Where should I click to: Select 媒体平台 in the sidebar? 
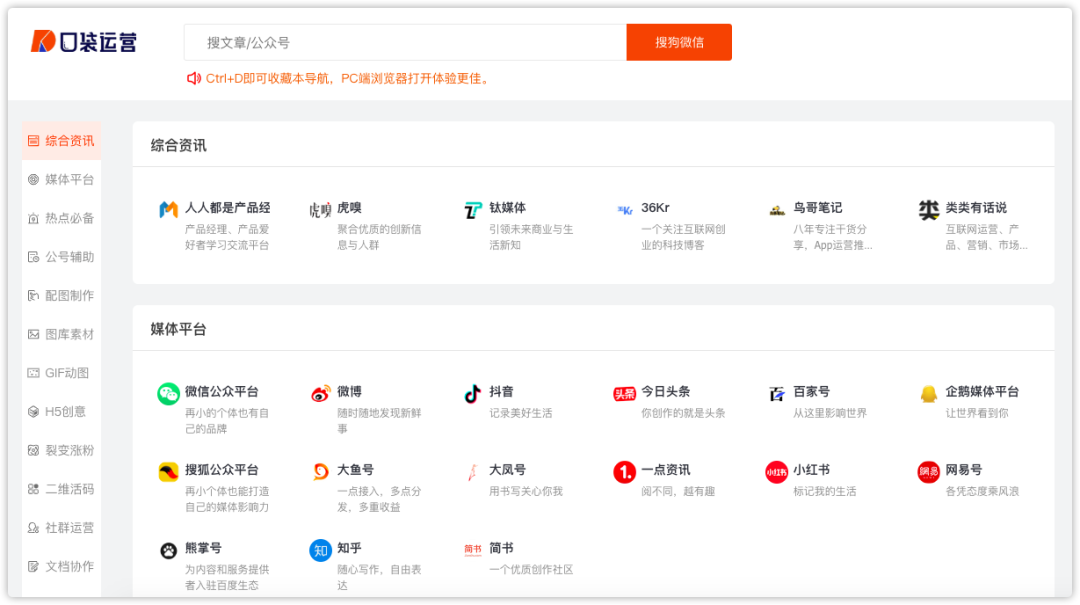(x=61, y=179)
